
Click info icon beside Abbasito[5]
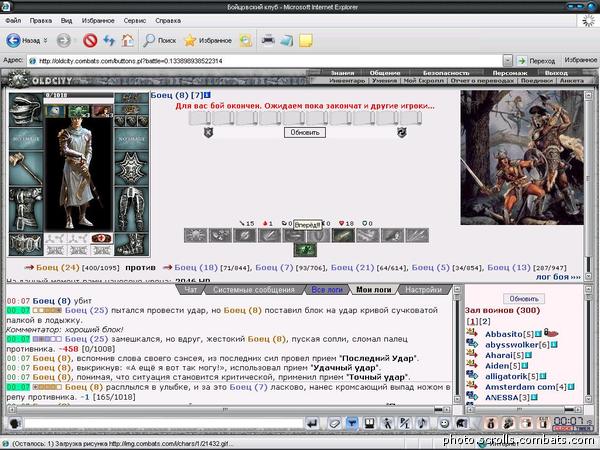(x=538, y=334)
